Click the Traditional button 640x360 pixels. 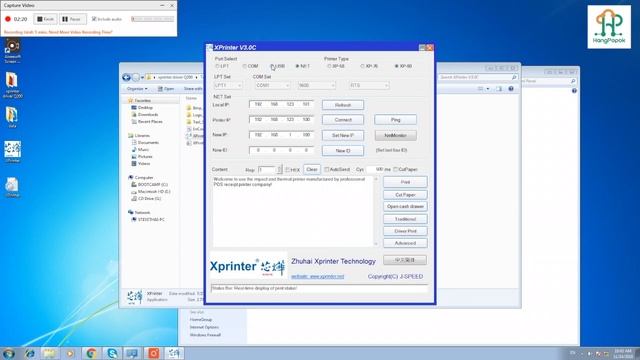point(405,219)
